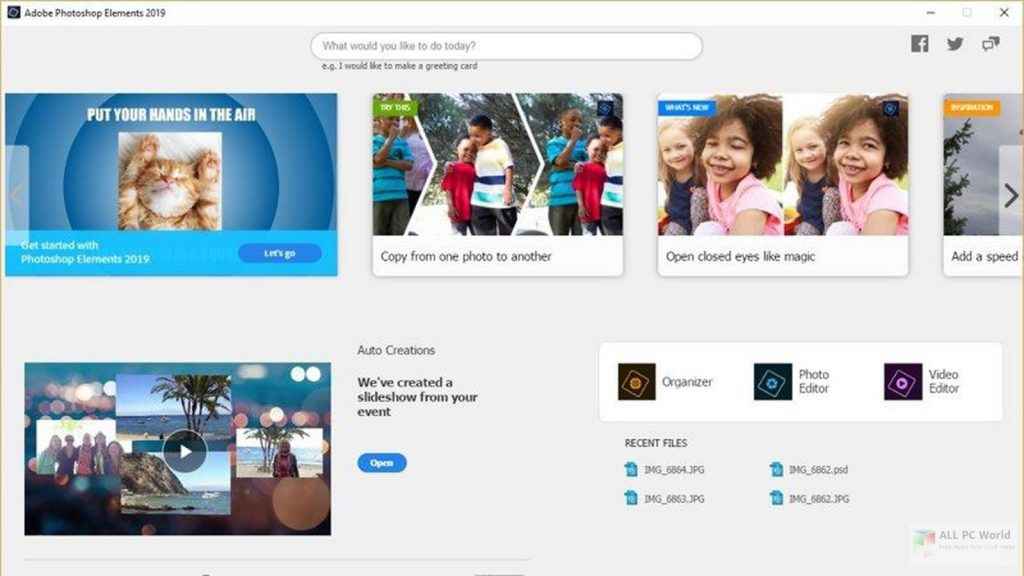The width and height of the screenshot is (1024, 576).
Task: Click file icon beside IMG_6862.psd
Action: (x=776, y=469)
